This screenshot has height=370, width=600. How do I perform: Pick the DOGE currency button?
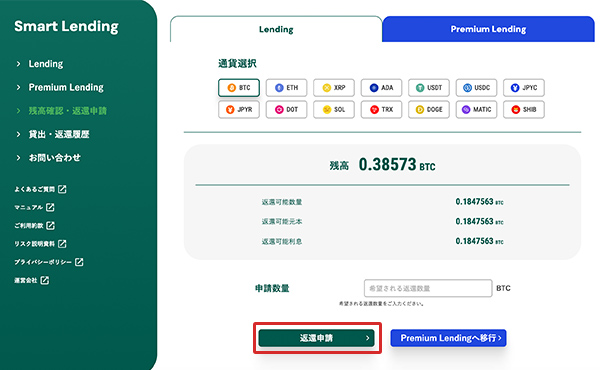(x=429, y=109)
